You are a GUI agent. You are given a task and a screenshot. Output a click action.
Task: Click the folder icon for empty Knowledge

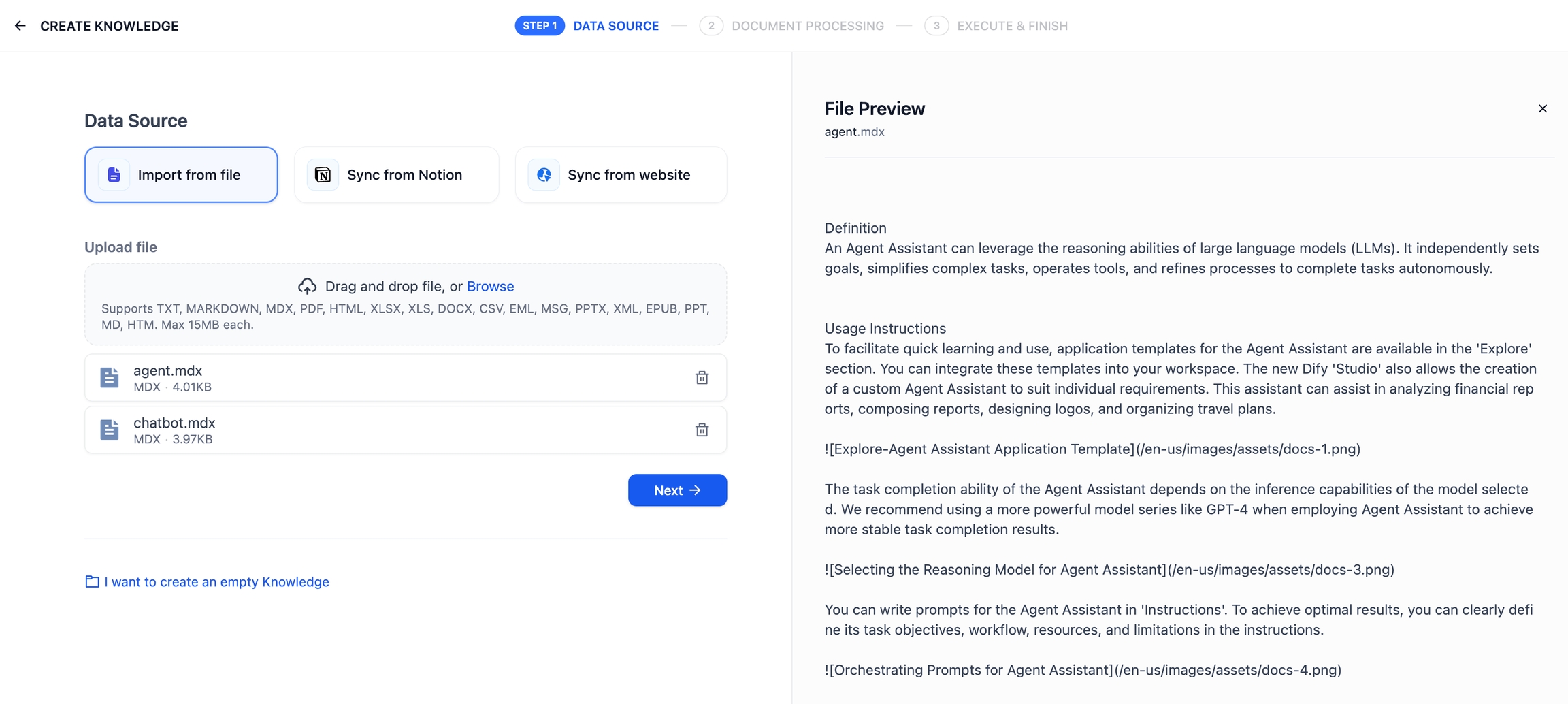[92, 581]
